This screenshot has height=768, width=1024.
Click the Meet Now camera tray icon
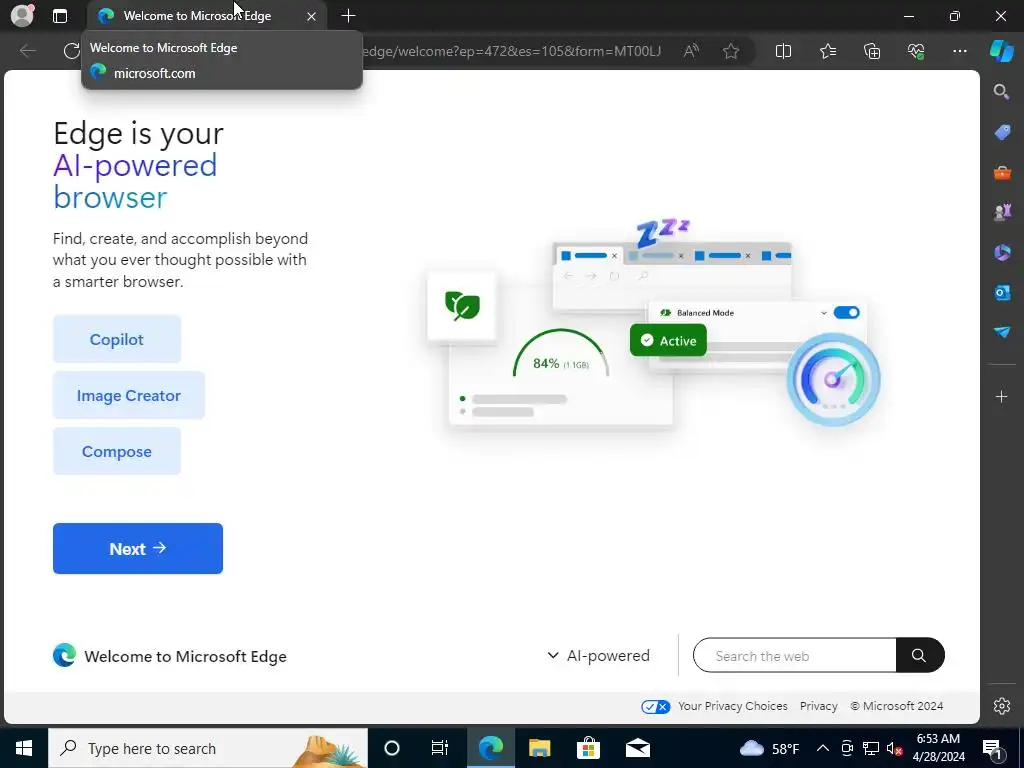pos(847,748)
